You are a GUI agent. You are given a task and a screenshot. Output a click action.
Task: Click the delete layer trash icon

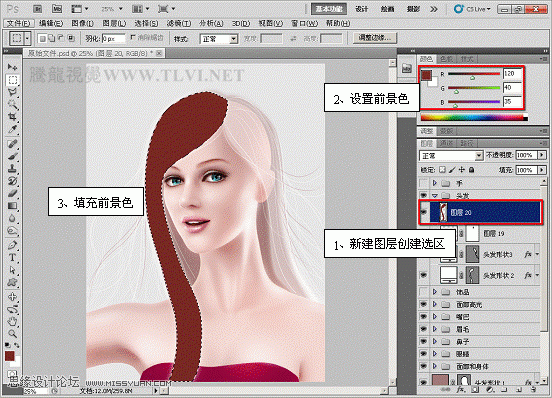point(533,390)
